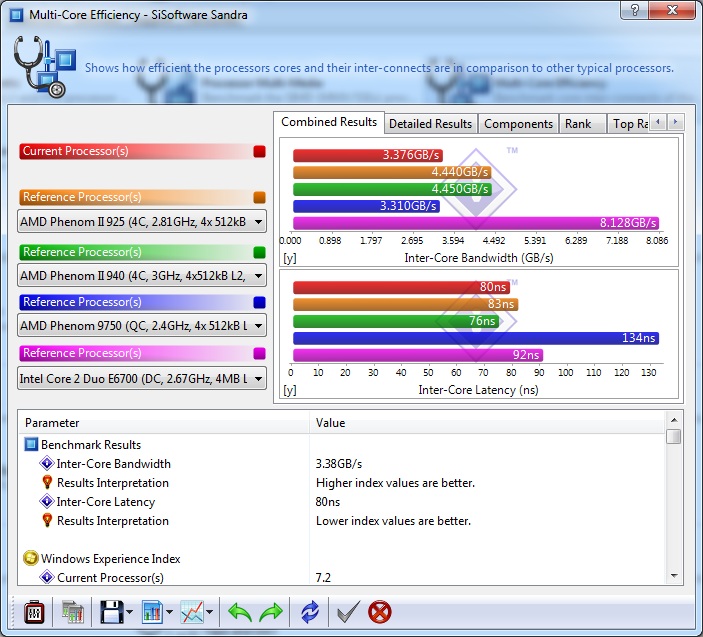Screen dimensions: 703x637
Task: Click the 8.128GB/s magenta bandwidth bar
Action: (x=476, y=222)
